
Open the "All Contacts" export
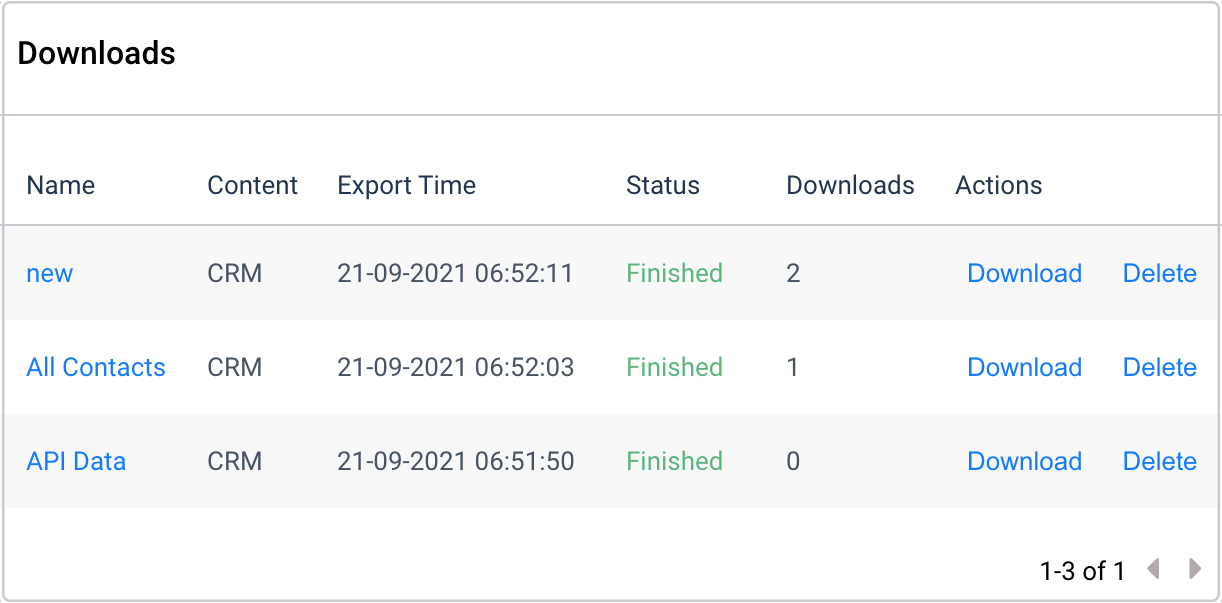(x=95, y=367)
